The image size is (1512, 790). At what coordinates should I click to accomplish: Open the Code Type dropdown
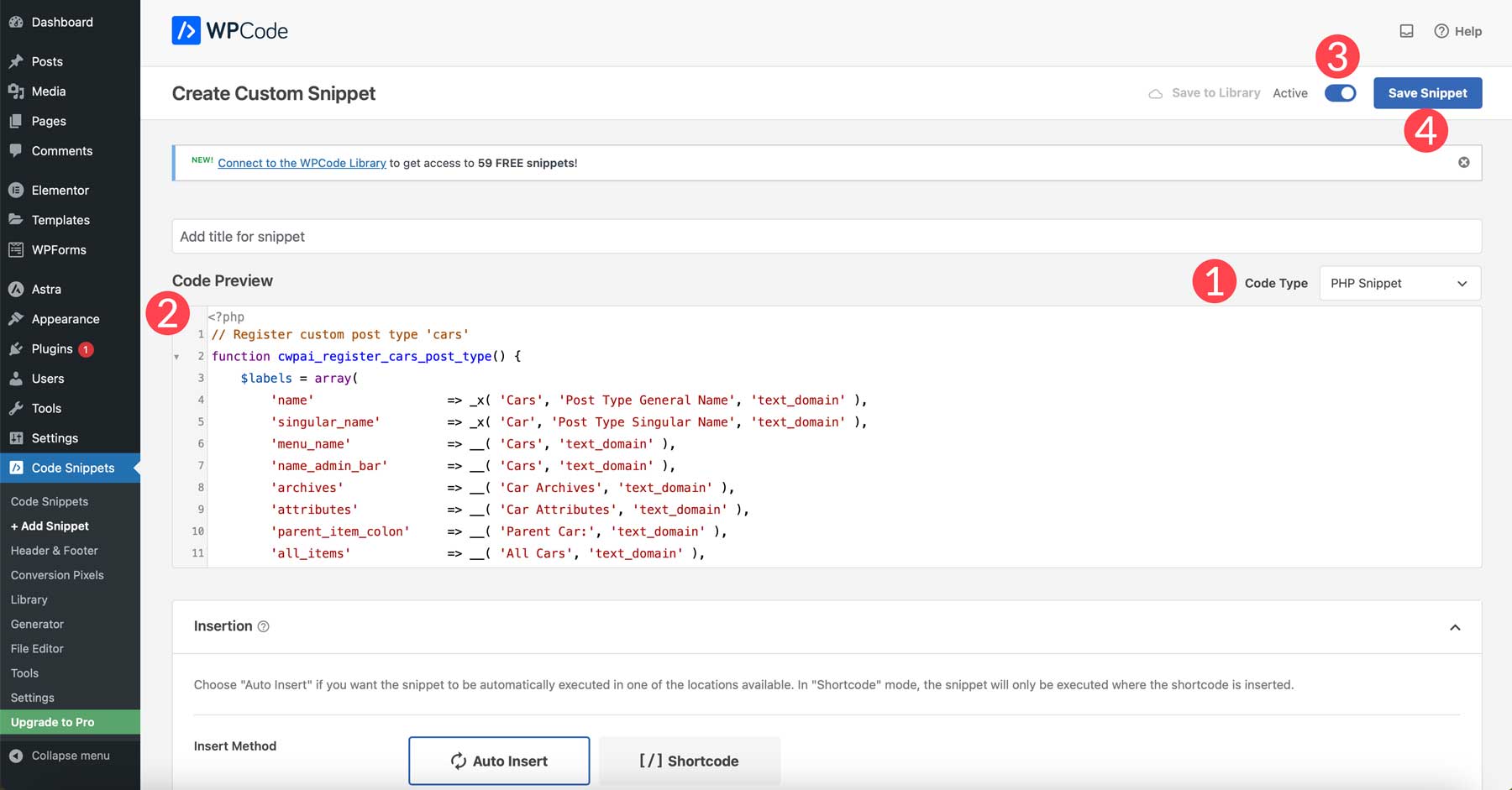pyautogui.click(x=1398, y=283)
